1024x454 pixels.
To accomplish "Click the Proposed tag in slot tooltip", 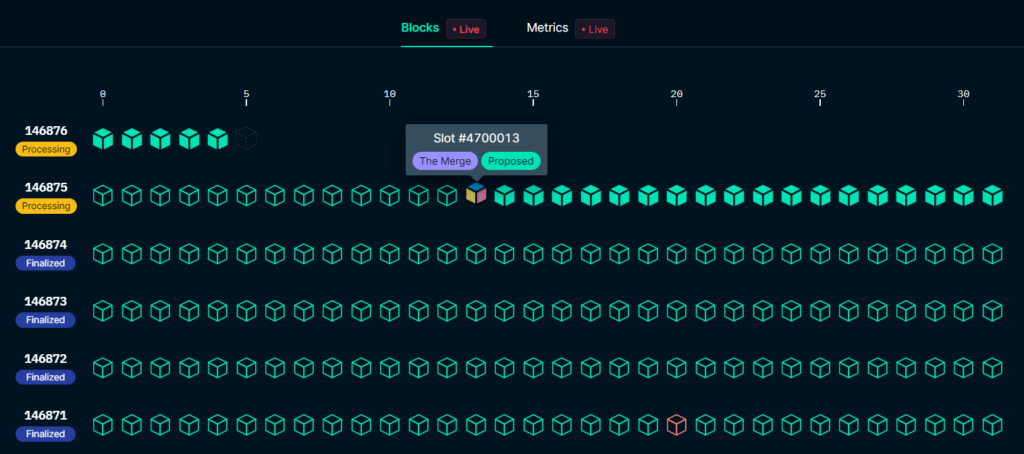I will (x=511, y=161).
